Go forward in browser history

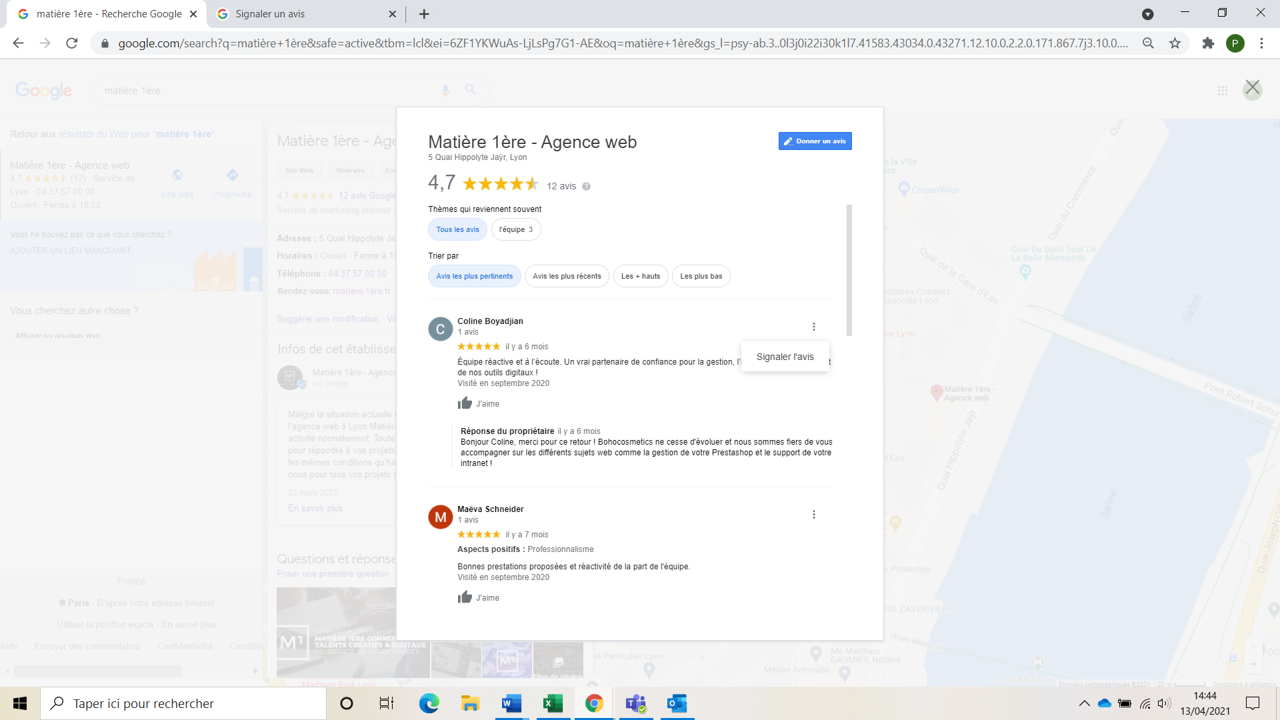click(45, 43)
